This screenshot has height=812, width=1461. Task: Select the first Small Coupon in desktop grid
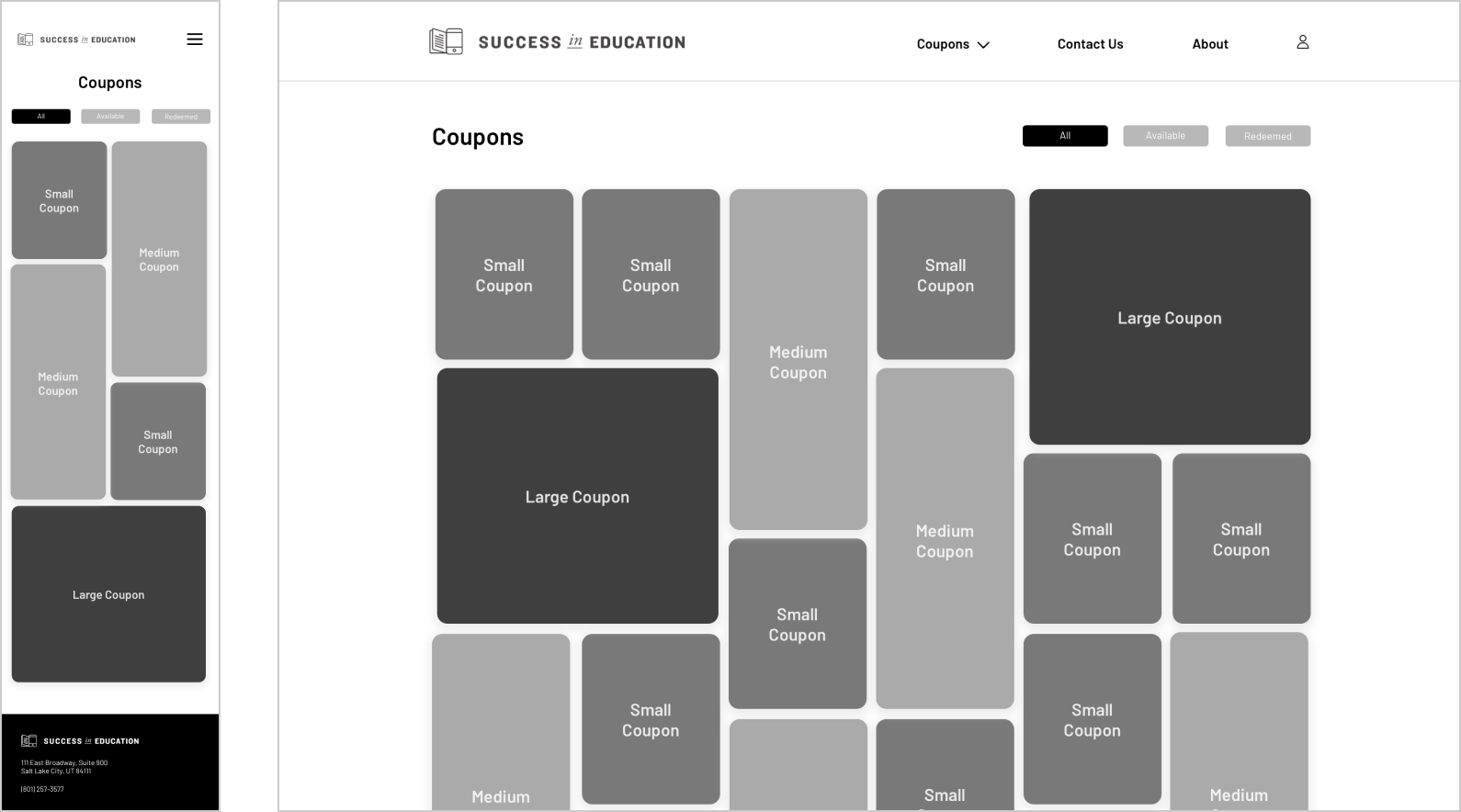click(504, 275)
